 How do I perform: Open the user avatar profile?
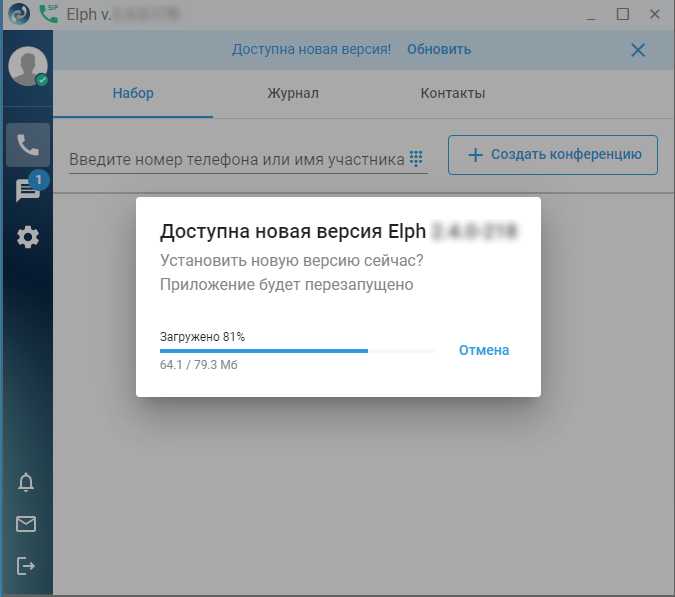28,66
